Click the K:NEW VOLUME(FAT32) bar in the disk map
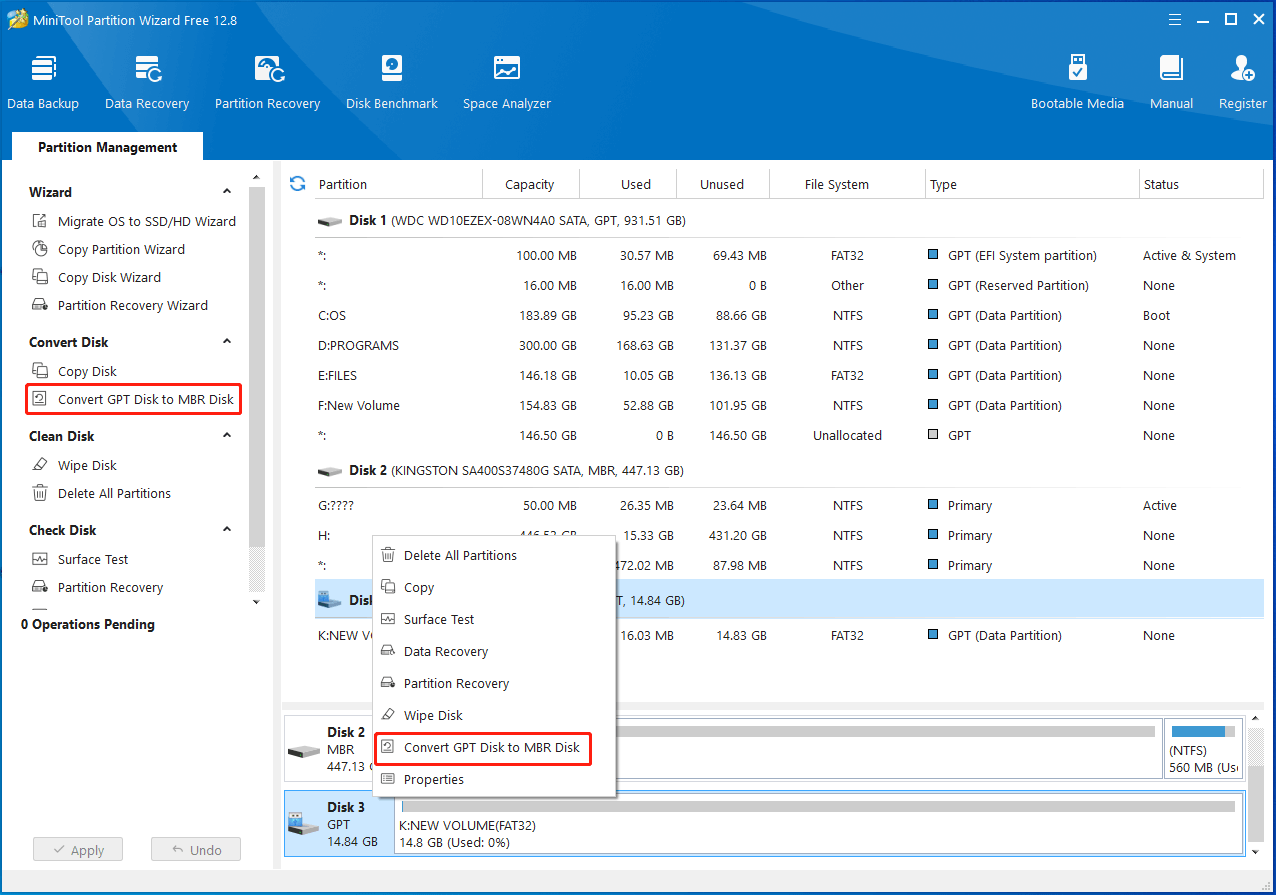This screenshot has width=1276, height=895. (x=818, y=823)
